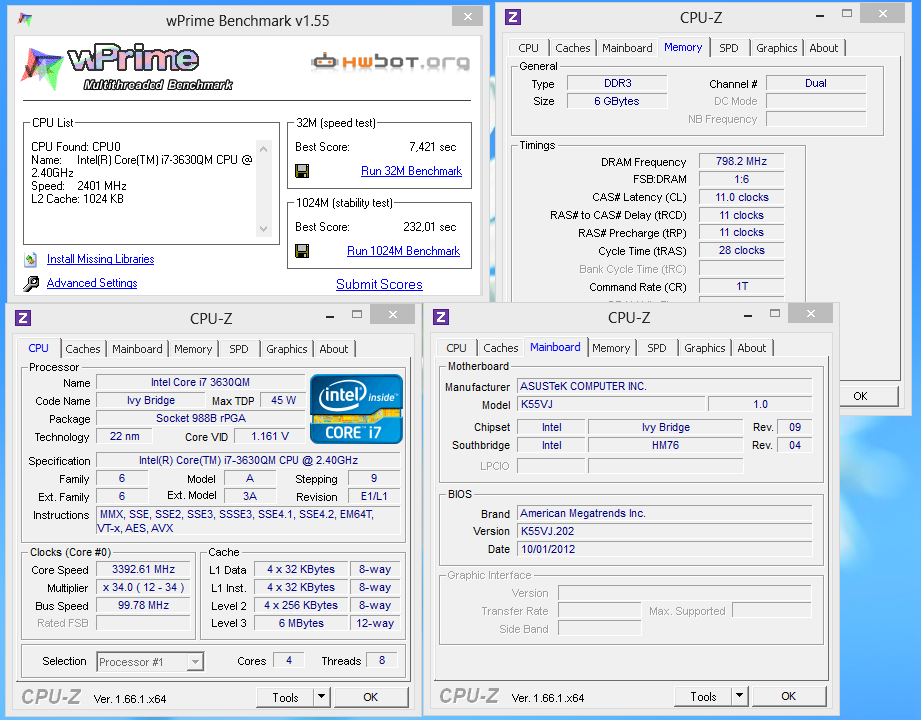The image size is (921, 720).
Task: Click OK in CPU-Z Mainboard window
Action: point(789,696)
